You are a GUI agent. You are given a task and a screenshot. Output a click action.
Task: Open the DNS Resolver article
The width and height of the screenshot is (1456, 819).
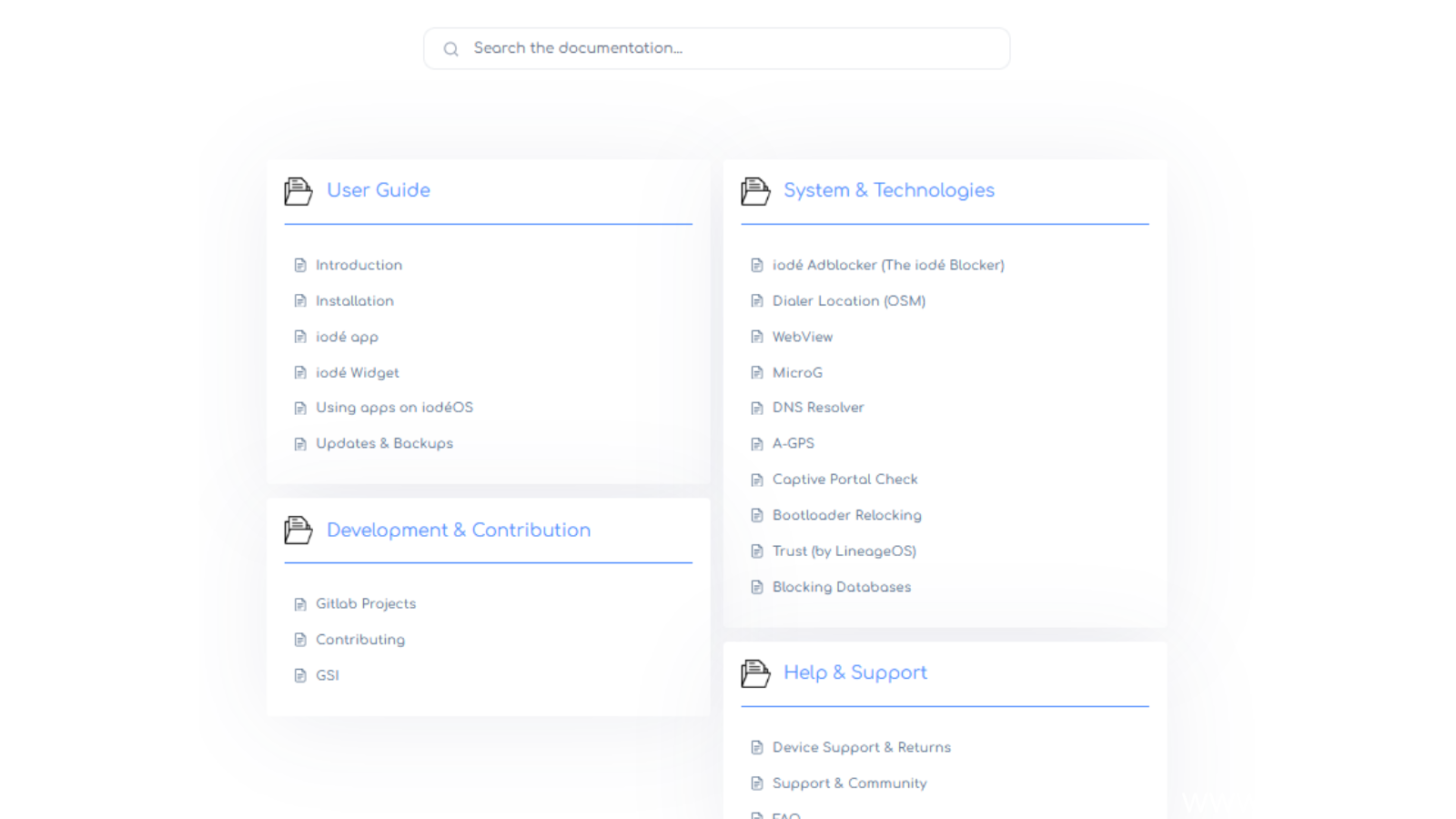pos(818,408)
